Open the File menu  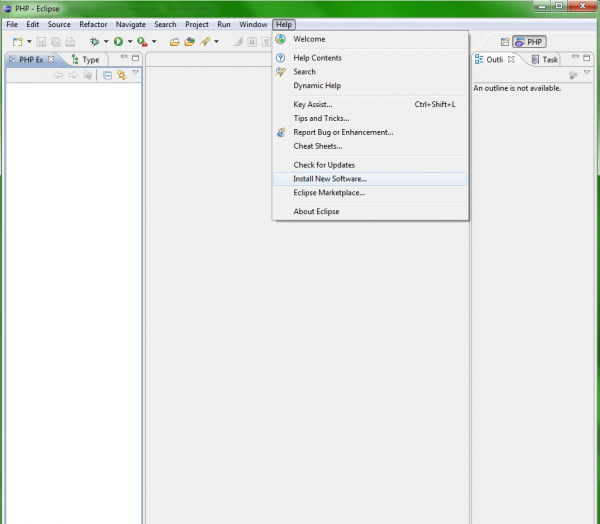tap(12, 24)
